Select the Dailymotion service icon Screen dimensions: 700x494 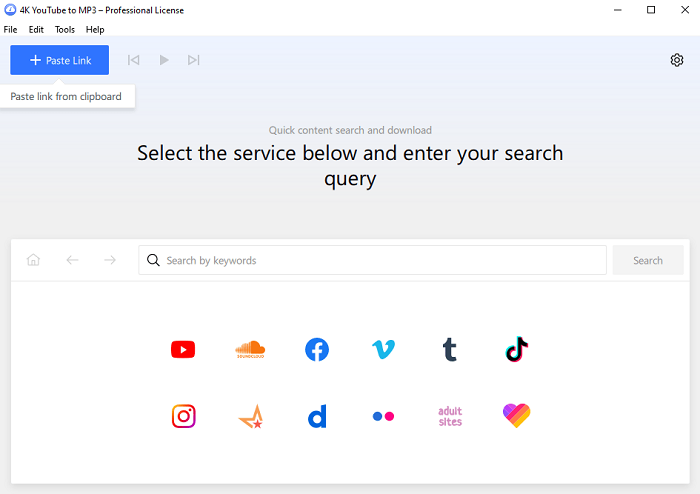(317, 416)
